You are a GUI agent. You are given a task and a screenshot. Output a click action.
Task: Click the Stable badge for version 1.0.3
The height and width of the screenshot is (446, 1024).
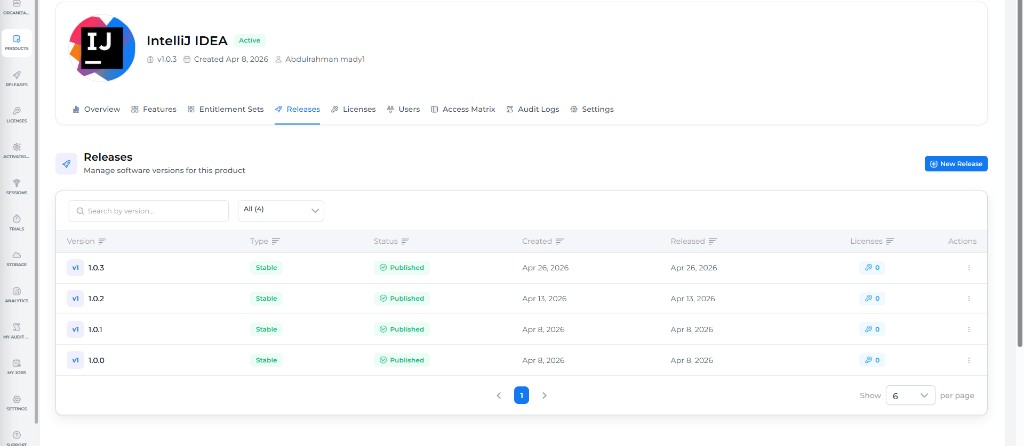pyautogui.click(x=266, y=268)
